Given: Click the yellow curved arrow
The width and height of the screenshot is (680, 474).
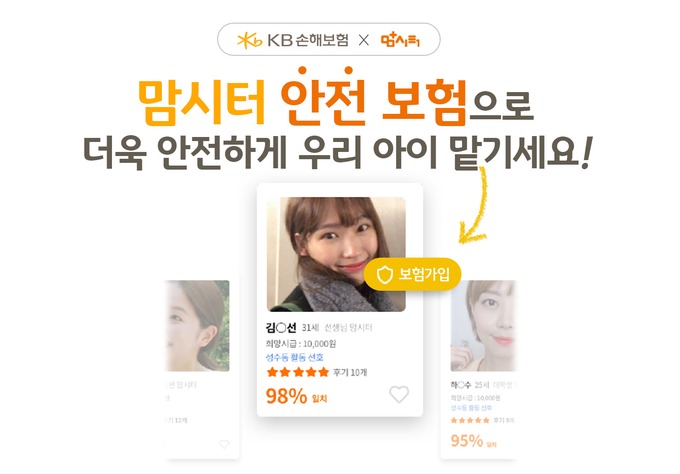Looking at the screenshot, I should pos(474,204).
